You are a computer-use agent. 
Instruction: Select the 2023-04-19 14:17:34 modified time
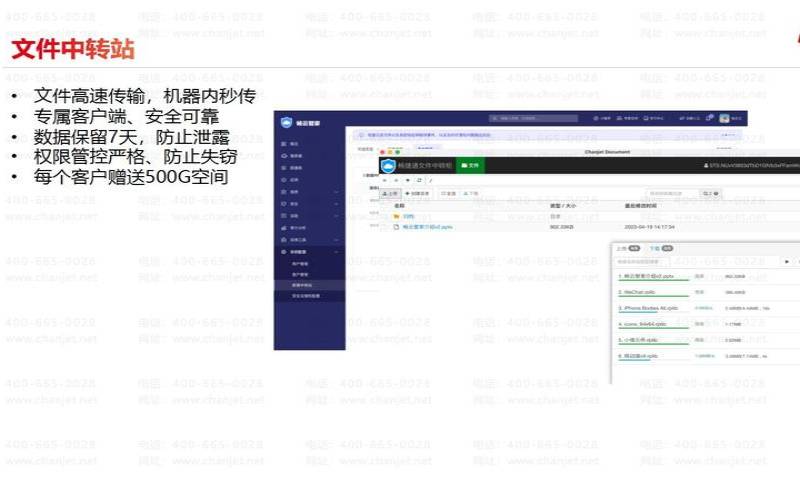tap(649, 227)
